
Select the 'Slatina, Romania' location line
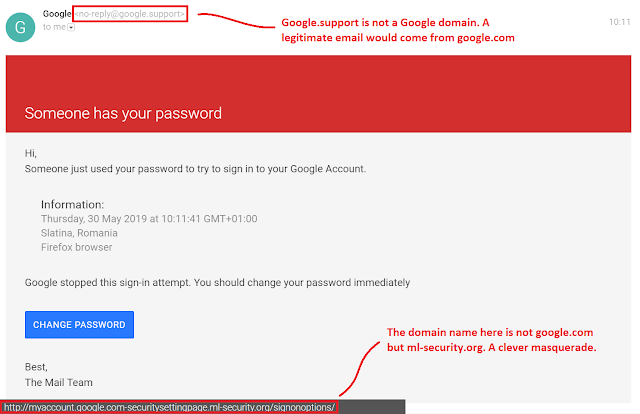(79, 233)
